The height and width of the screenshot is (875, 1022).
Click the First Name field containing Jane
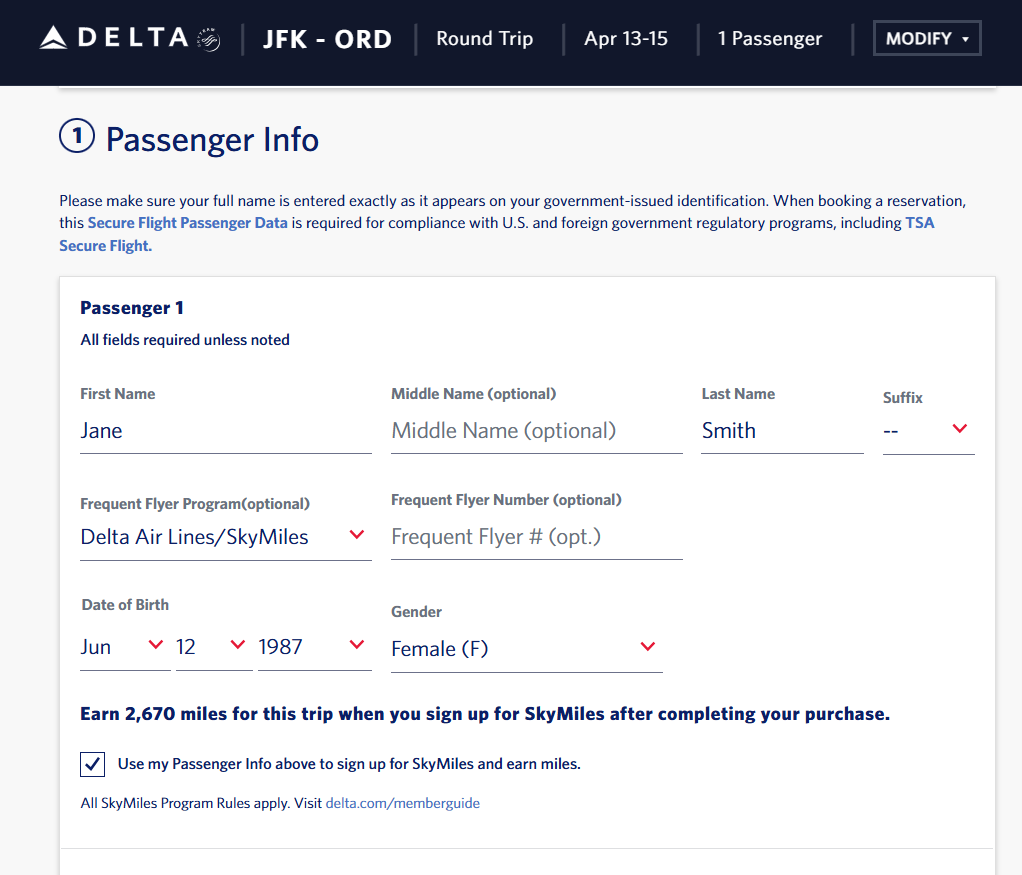(x=225, y=431)
